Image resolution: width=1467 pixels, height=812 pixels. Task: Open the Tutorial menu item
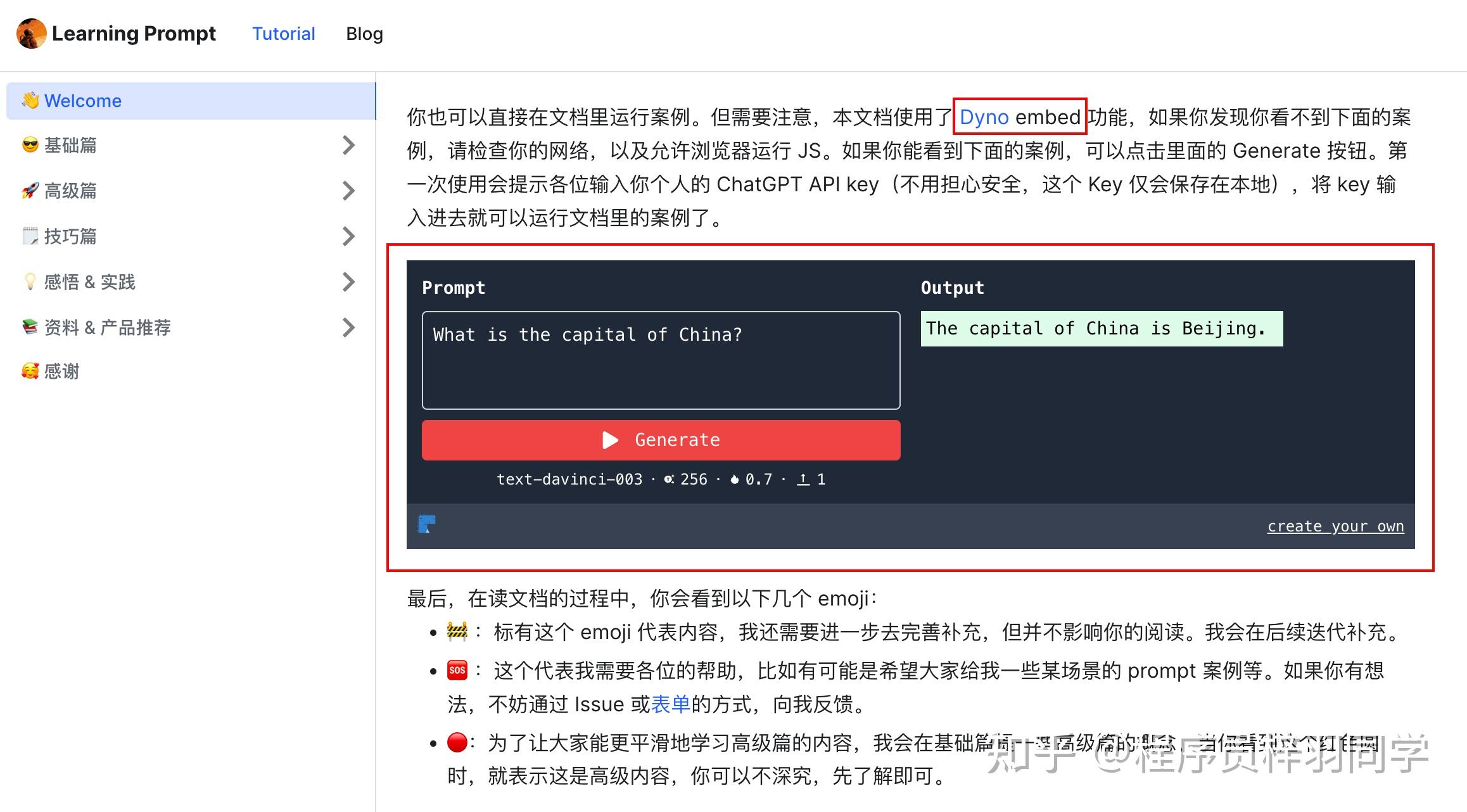click(283, 33)
